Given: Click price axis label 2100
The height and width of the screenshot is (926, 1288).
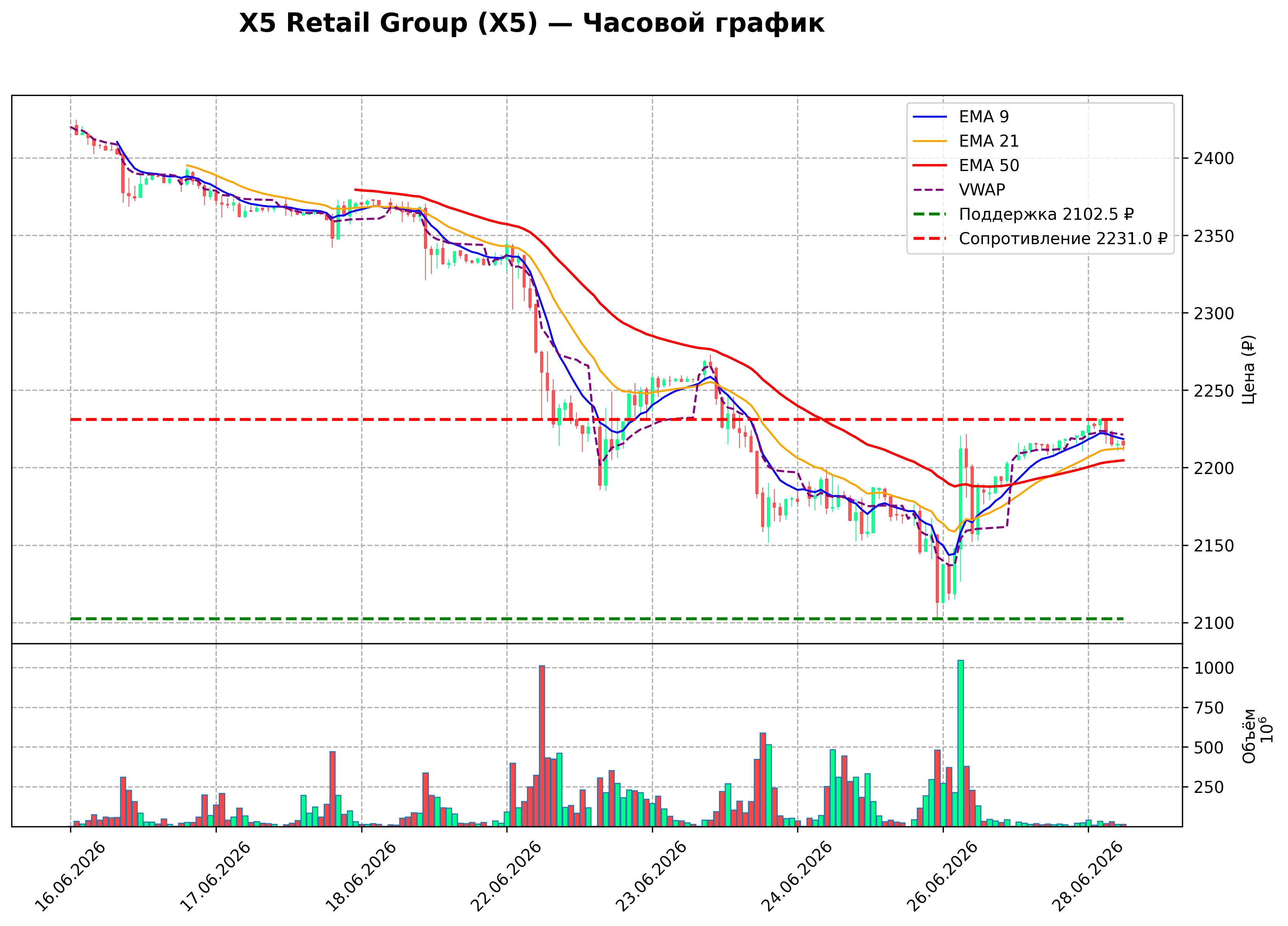Looking at the screenshot, I should pos(1214,623).
